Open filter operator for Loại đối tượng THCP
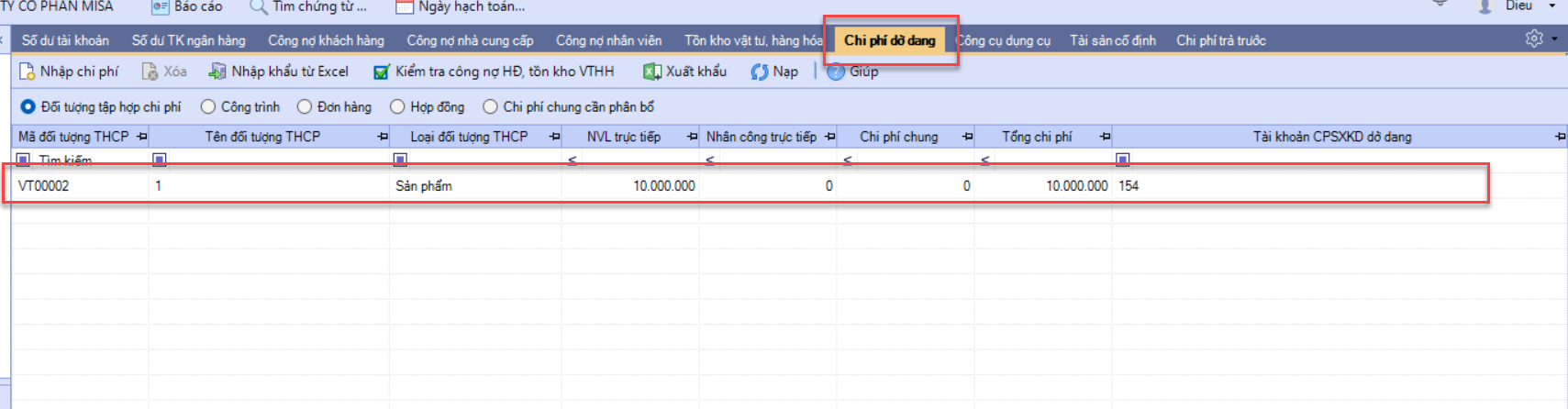This screenshot has width=1568, height=409. [x=400, y=160]
